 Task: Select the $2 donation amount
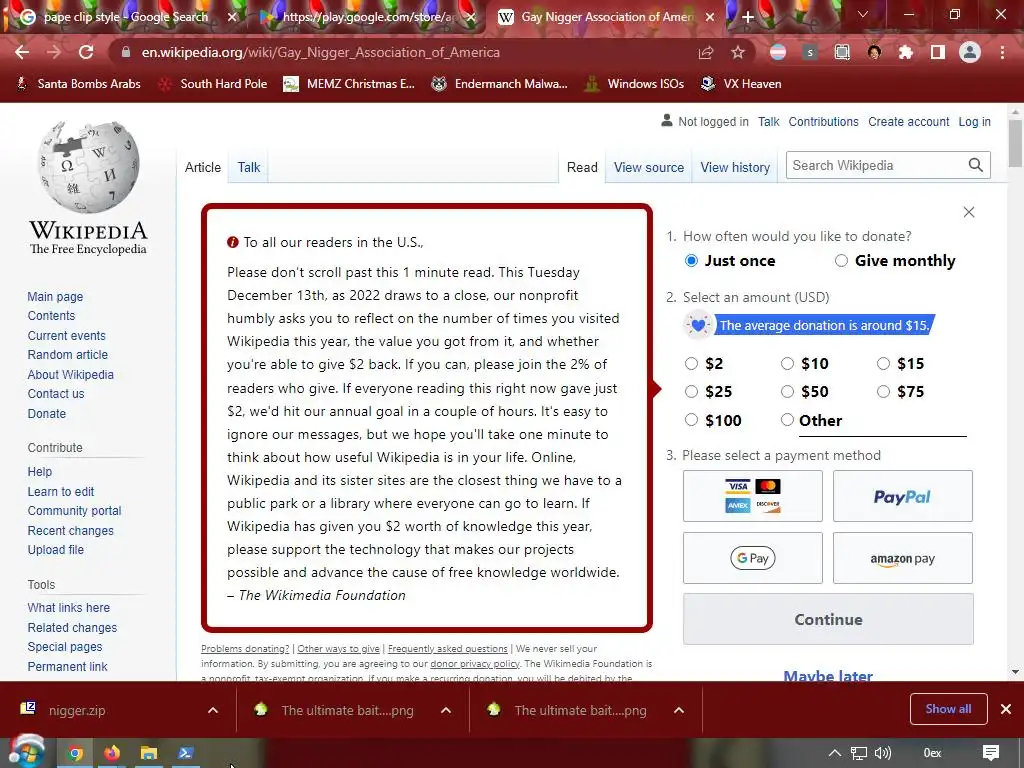(692, 364)
